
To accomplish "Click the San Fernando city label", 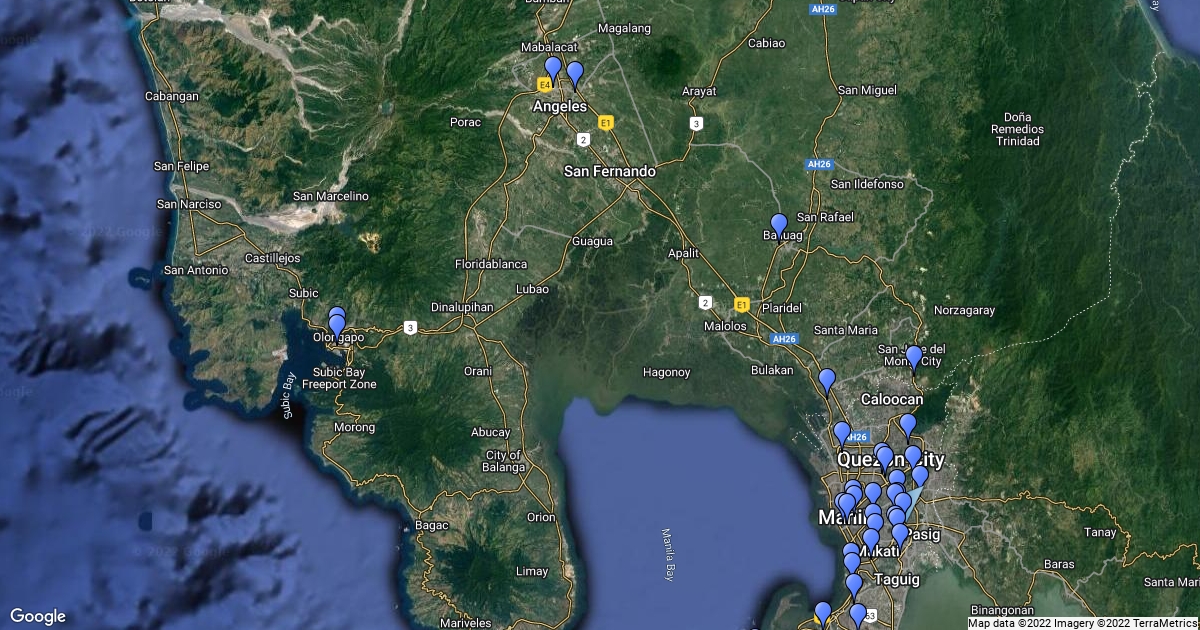I will pos(610,172).
